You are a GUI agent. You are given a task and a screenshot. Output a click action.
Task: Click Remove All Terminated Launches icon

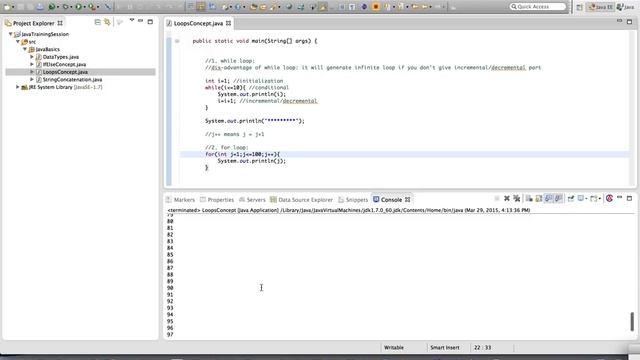517,198
